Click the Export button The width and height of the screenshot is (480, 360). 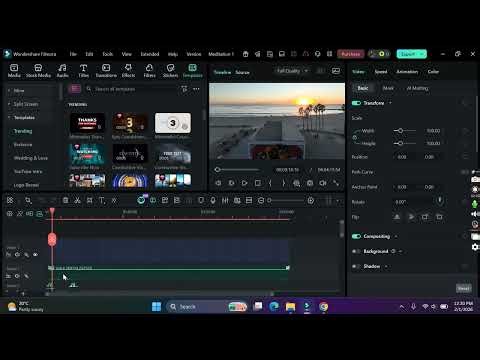coord(408,54)
